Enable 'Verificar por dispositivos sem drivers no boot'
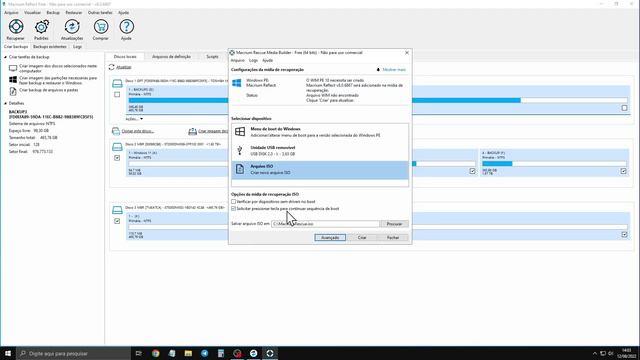 pyautogui.click(x=233, y=202)
